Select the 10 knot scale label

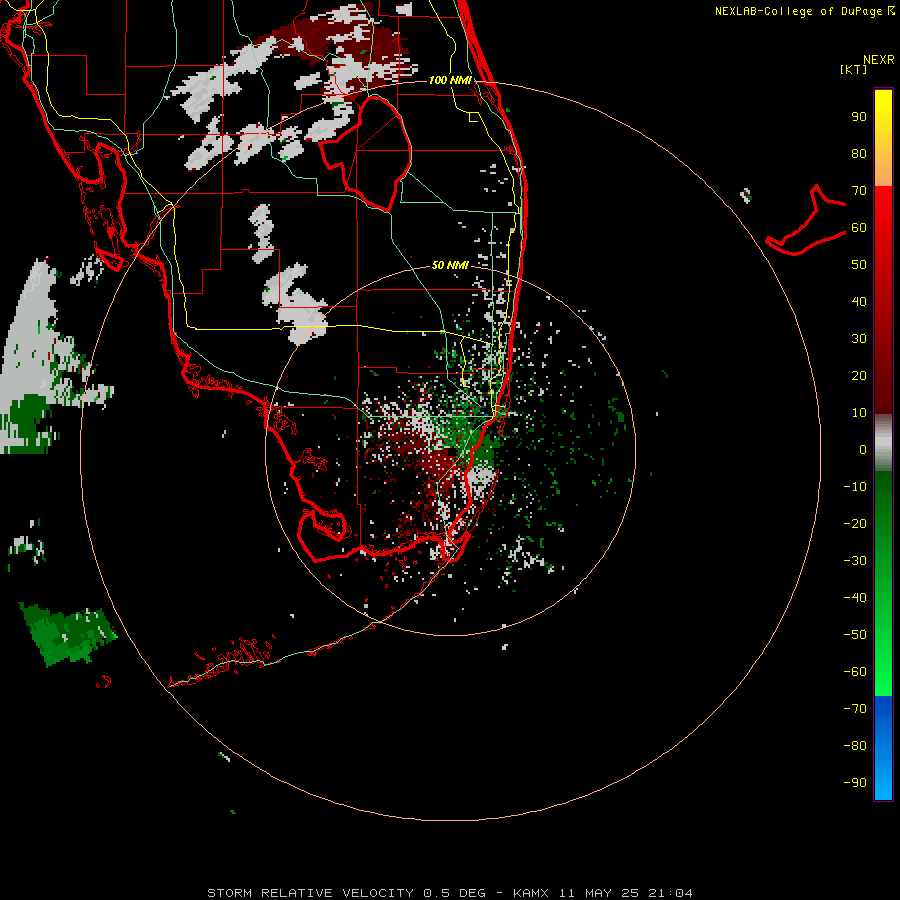click(x=859, y=413)
